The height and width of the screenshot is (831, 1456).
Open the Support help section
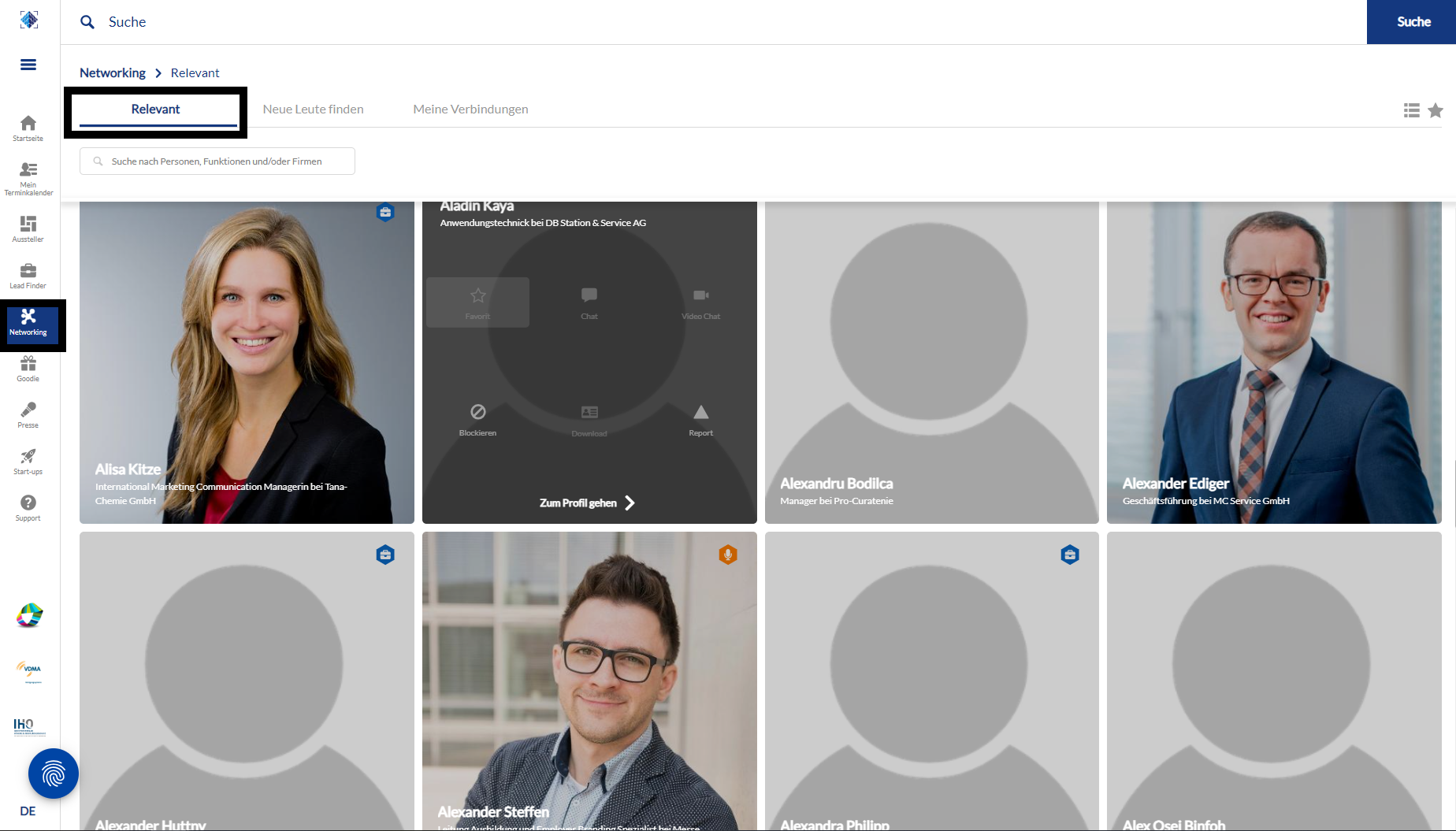[x=28, y=508]
